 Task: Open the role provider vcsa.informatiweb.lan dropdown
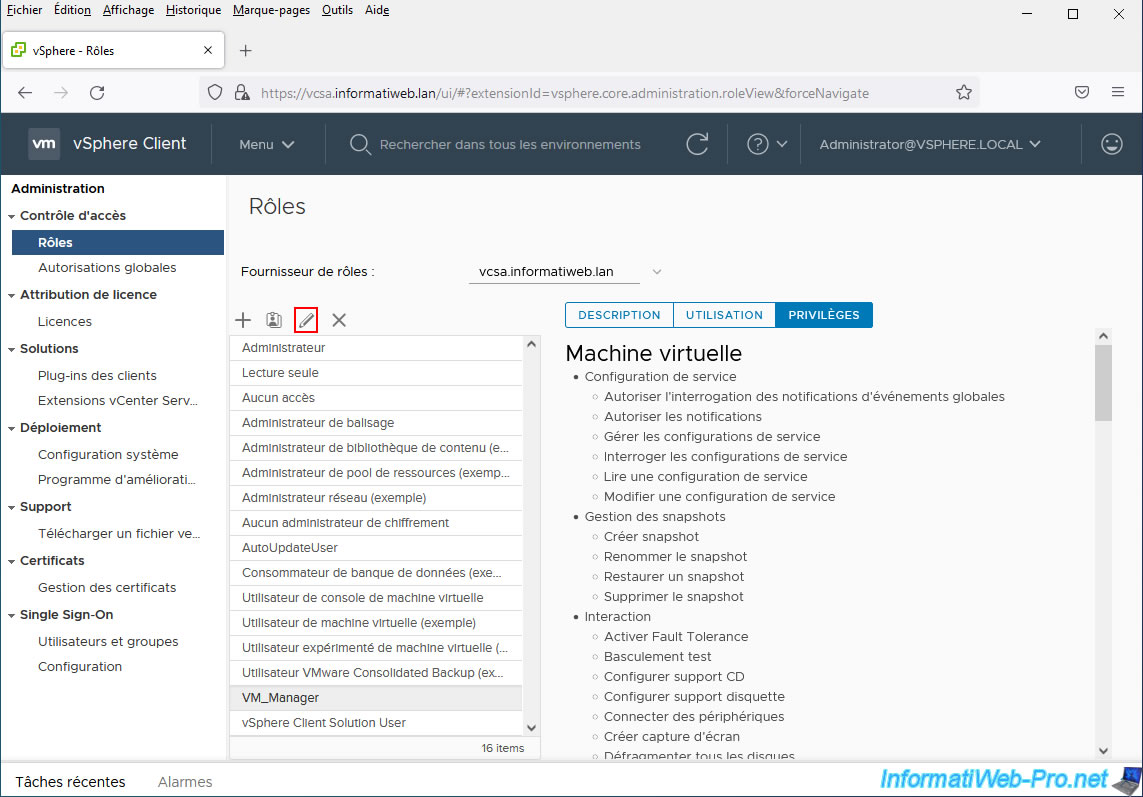(x=566, y=272)
